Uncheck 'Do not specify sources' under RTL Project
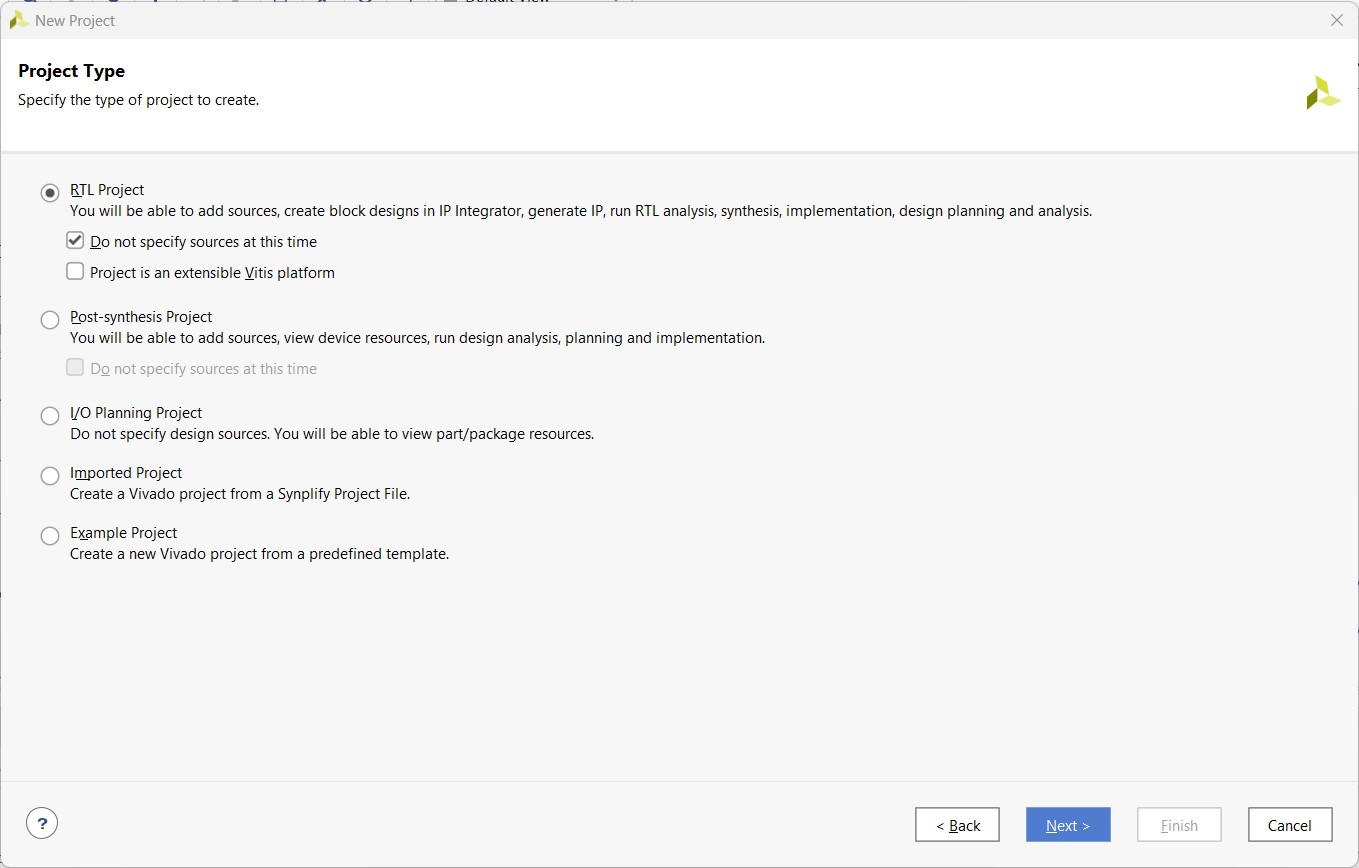 [x=75, y=241]
